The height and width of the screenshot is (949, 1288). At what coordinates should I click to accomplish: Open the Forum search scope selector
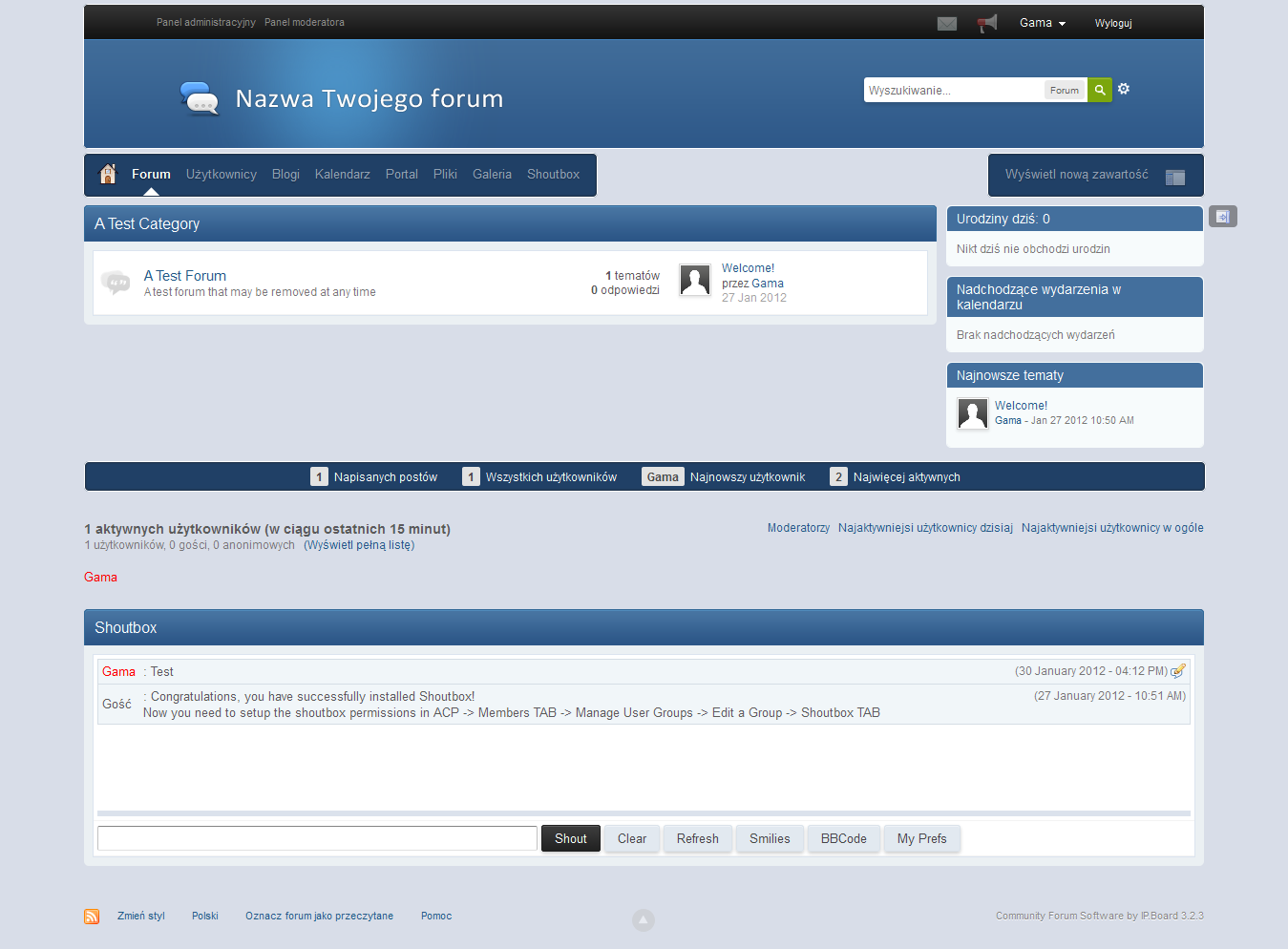click(x=1064, y=89)
